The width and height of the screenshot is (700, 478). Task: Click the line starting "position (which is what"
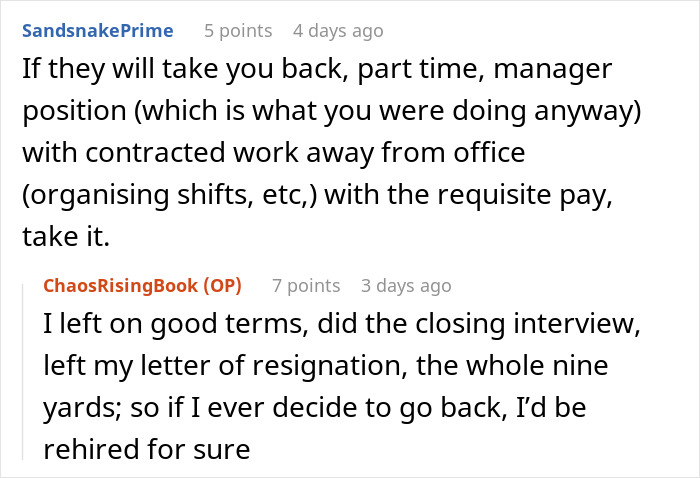click(332, 113)
